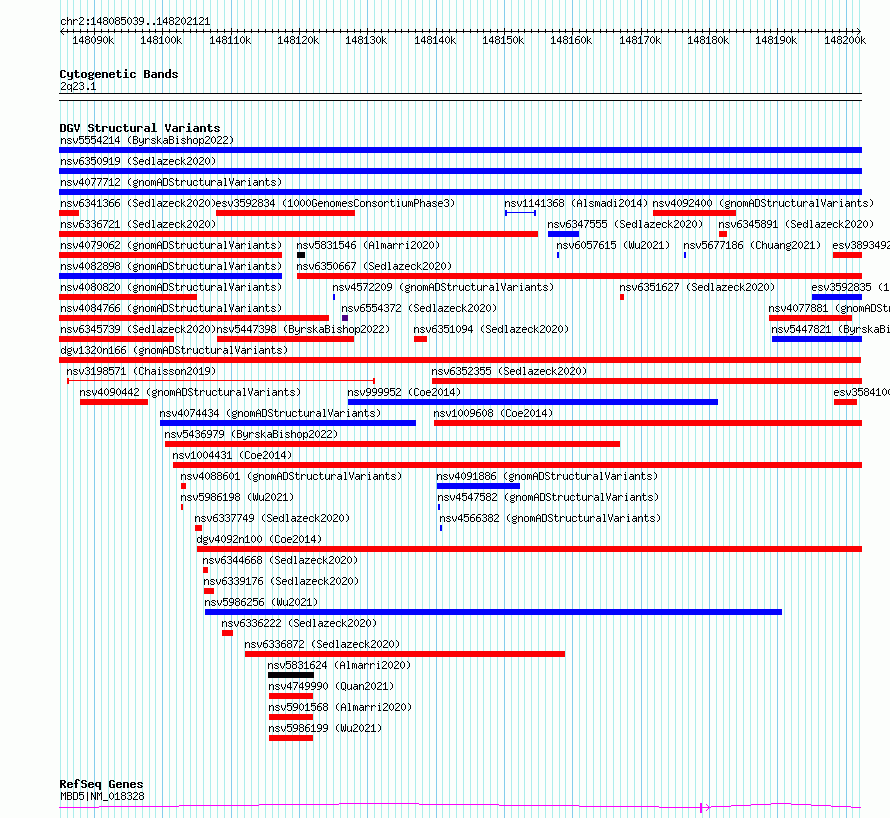Image resolution: width=890 pixels, height=818 pixels.
Task: Click the black bar of nsv5831624 (Almarri2020)
Action: tap(291, 675)
